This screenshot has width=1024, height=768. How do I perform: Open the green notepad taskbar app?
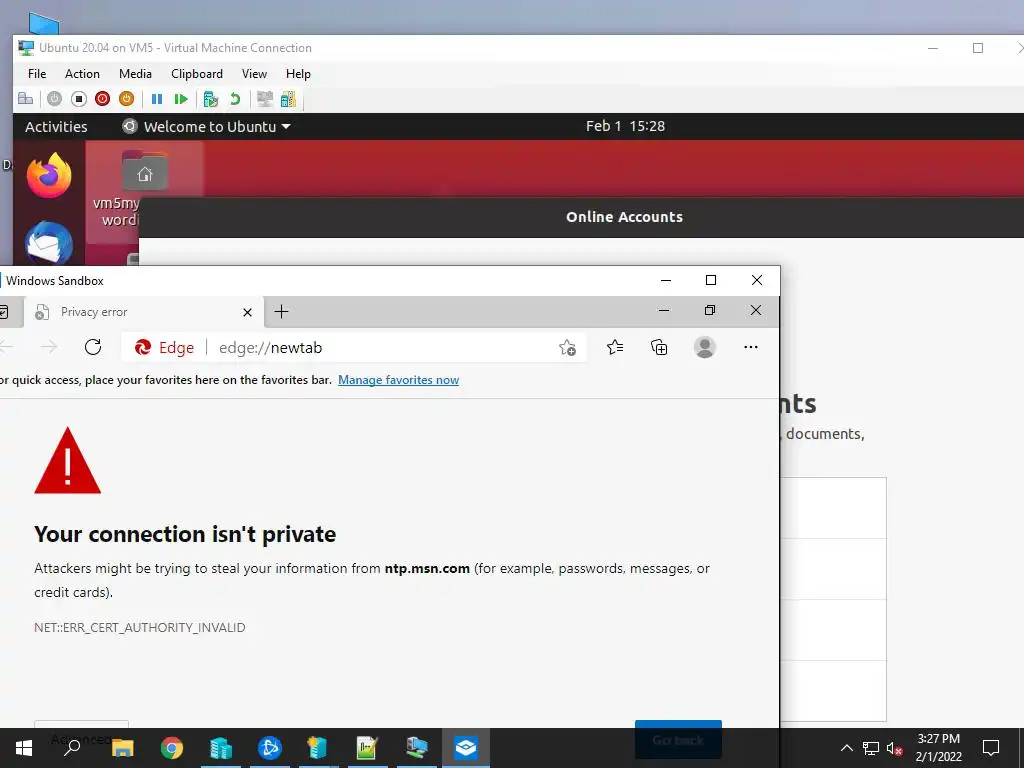pyautogui.click(x=367, y=748)
